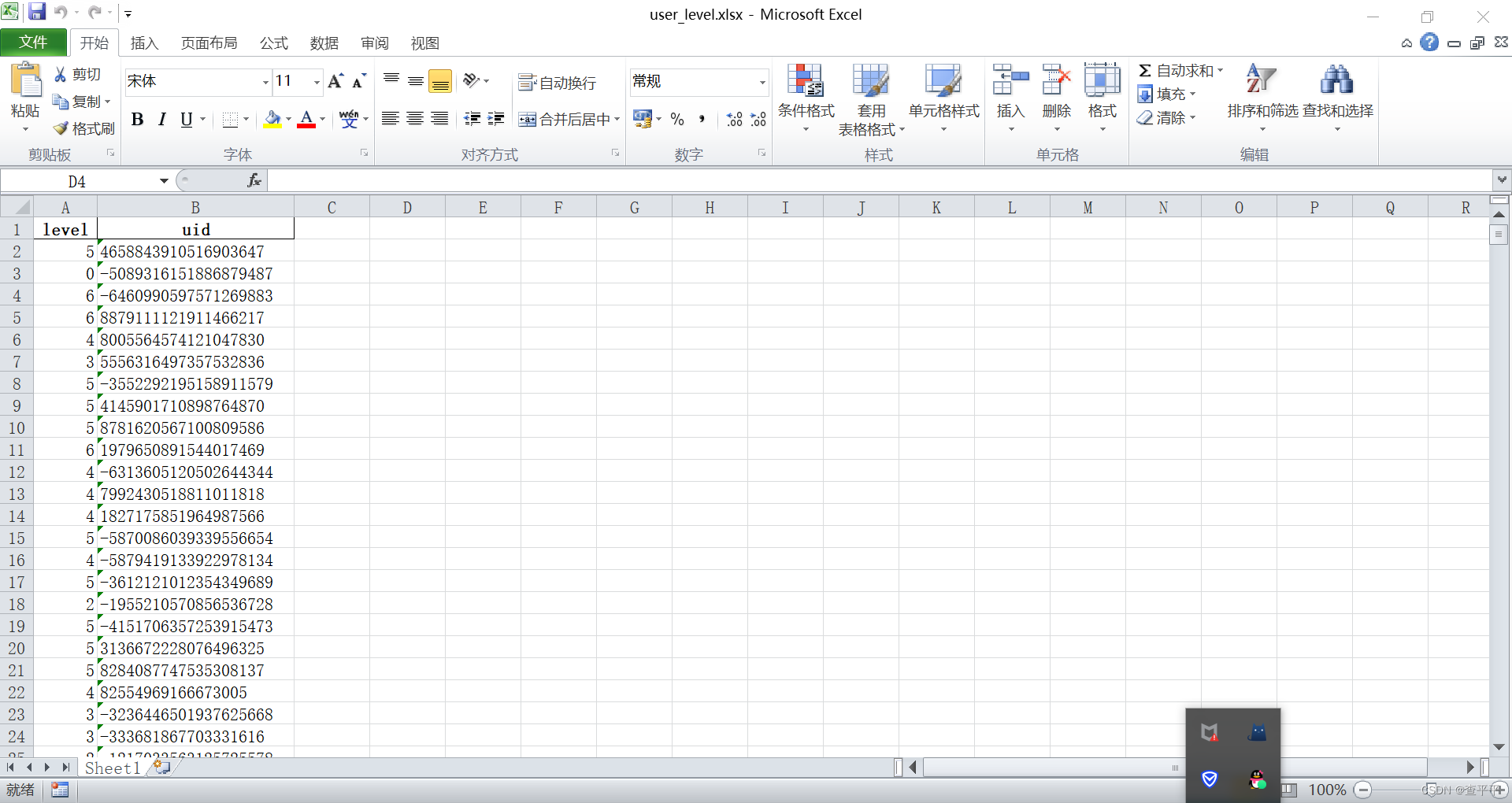Image resolution: width=1512 pixels, height=803 pixels.
Task: Click the decrease decimal places icon
Action: [x=758, y=119]
